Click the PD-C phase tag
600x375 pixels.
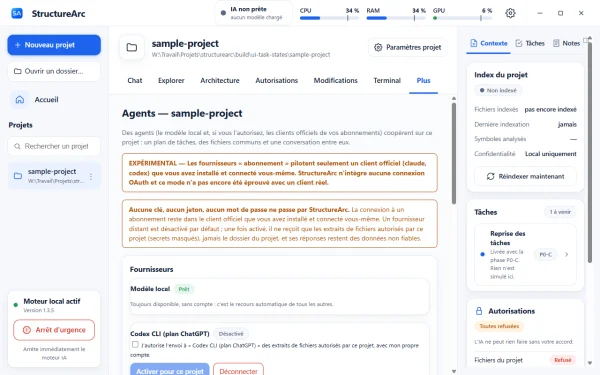pos(546,254)
